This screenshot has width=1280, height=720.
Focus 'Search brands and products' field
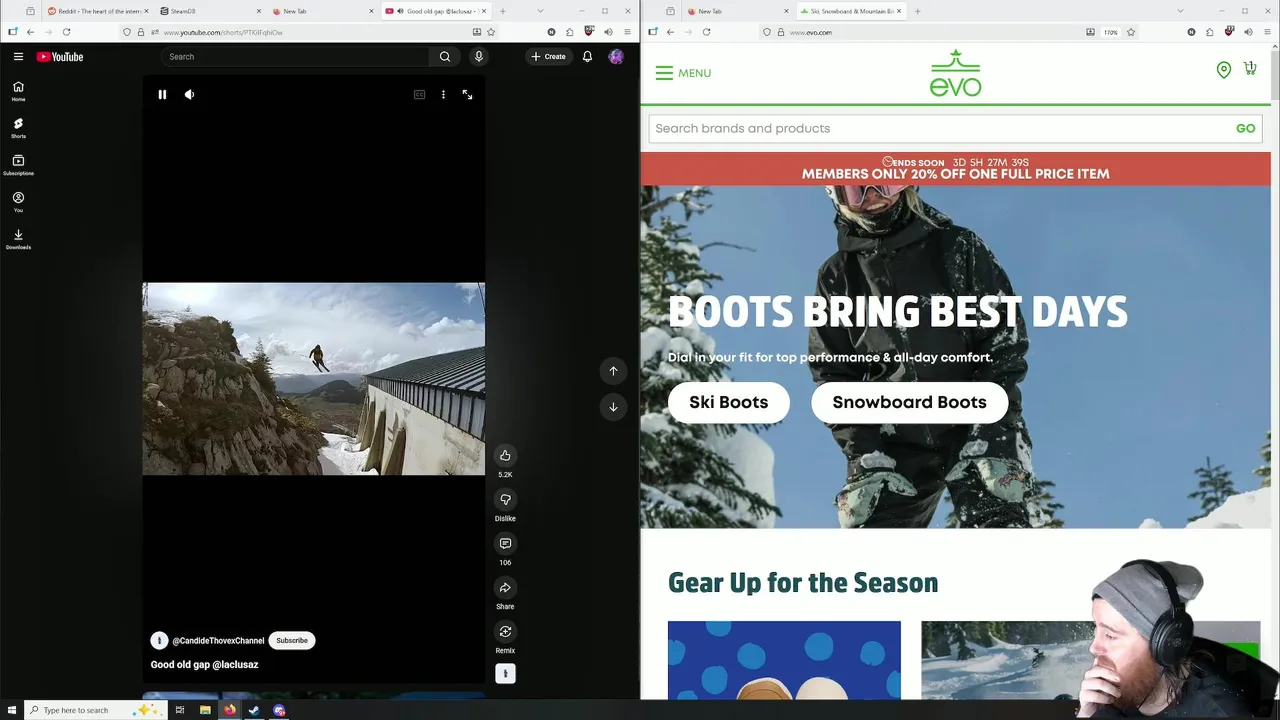[940, 128]
